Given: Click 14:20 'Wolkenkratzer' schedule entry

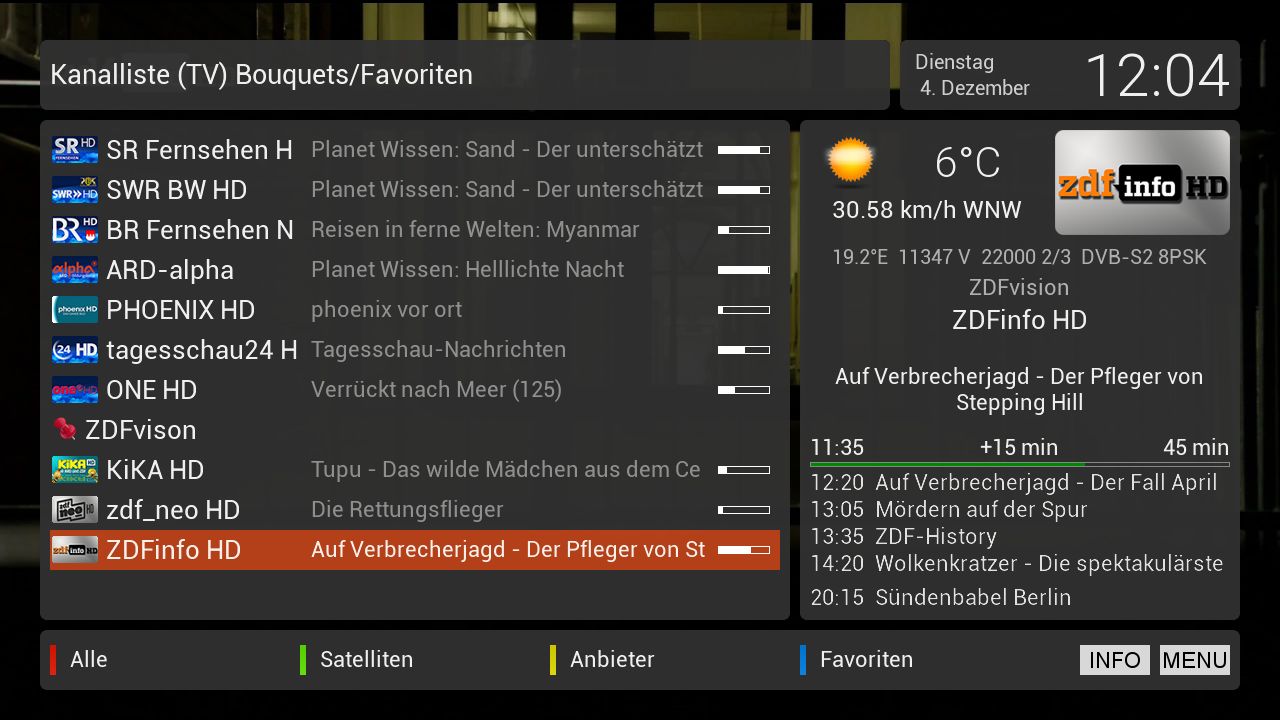Looking at the screenshot, I should click(x=1017, y=563).
